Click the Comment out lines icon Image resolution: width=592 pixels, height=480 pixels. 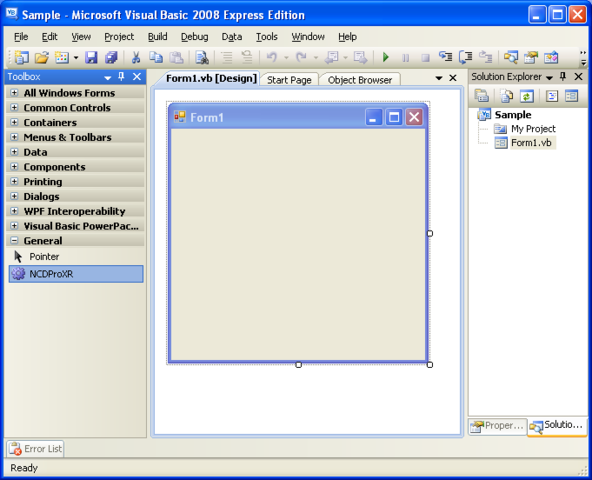coord(227,57)
